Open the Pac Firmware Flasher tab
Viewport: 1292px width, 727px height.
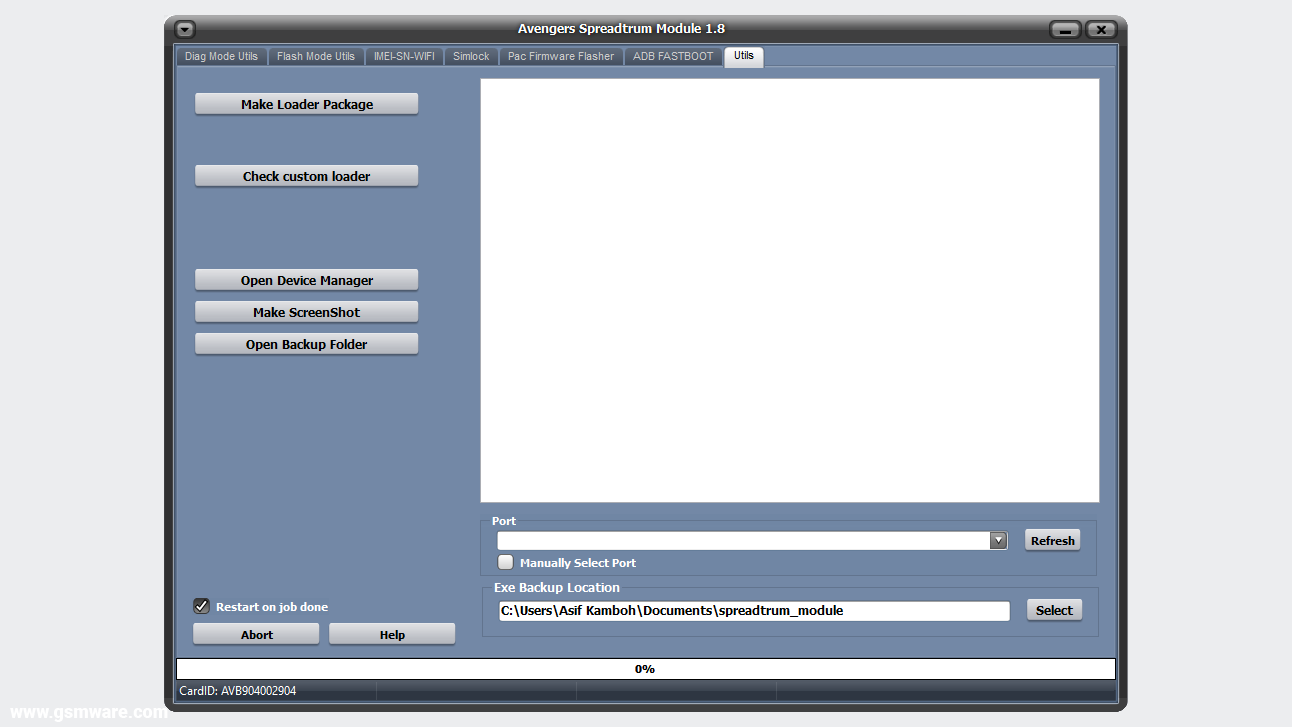click(x=560, y=56)
